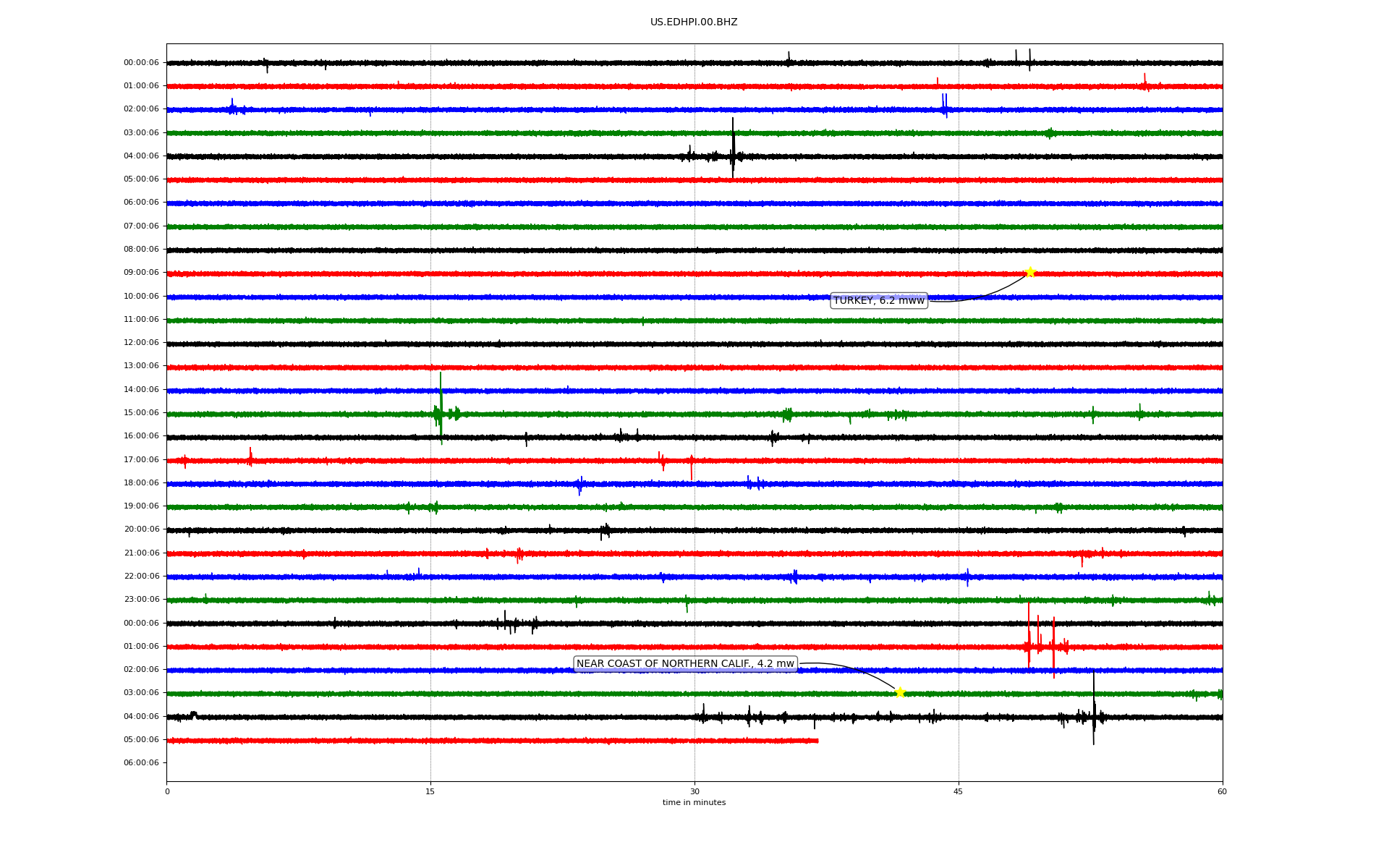Viewport: 1389px width, 868px height.
Task: Click the 15:00:06 time label
Action: 141,413
